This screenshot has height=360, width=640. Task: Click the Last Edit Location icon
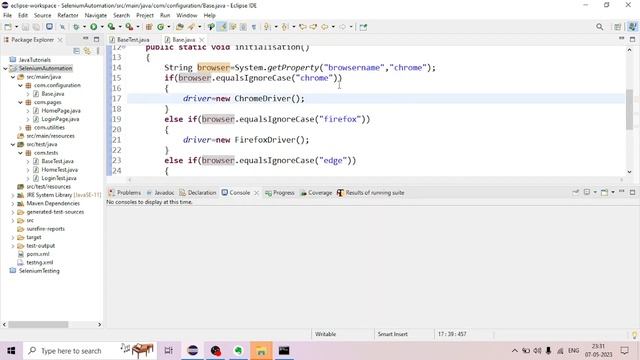pos(302,27)
